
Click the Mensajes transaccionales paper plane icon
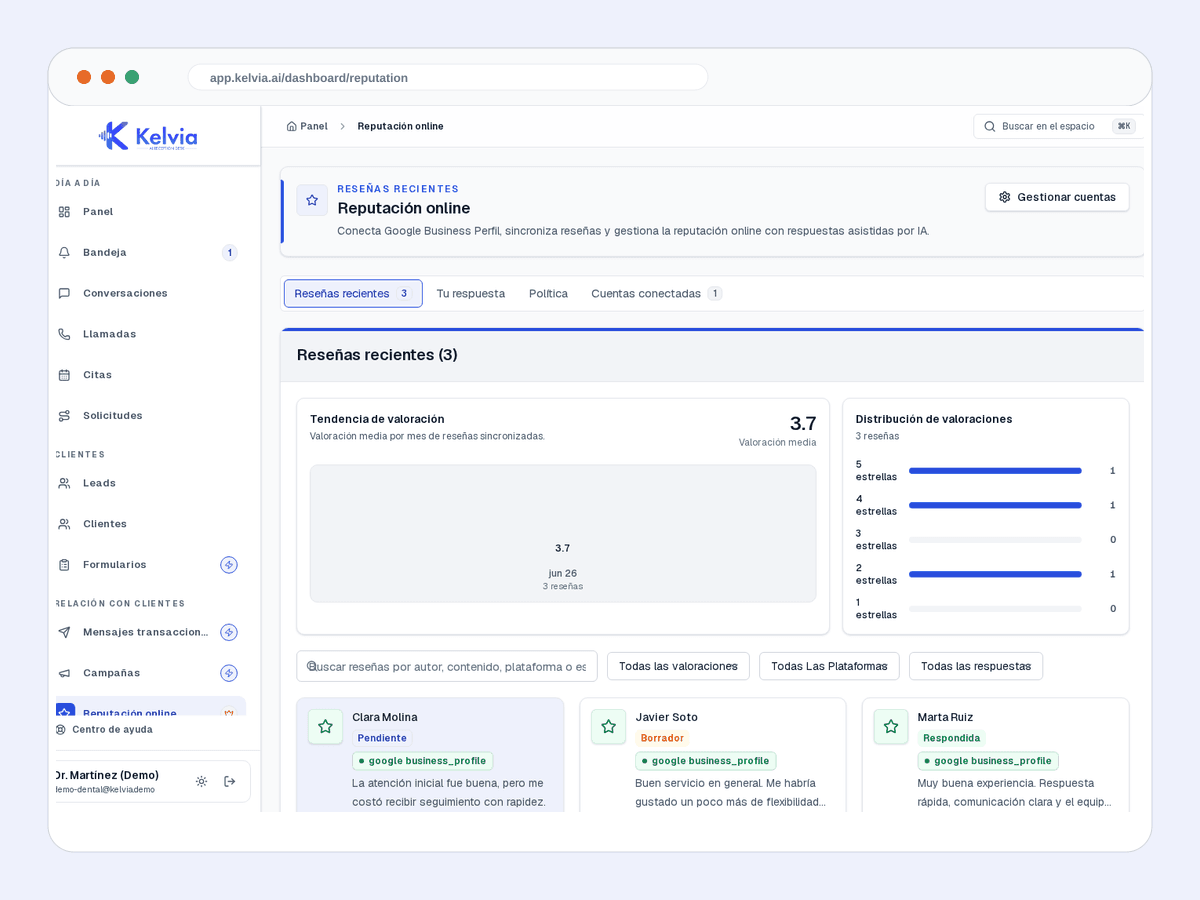[64, 632]
